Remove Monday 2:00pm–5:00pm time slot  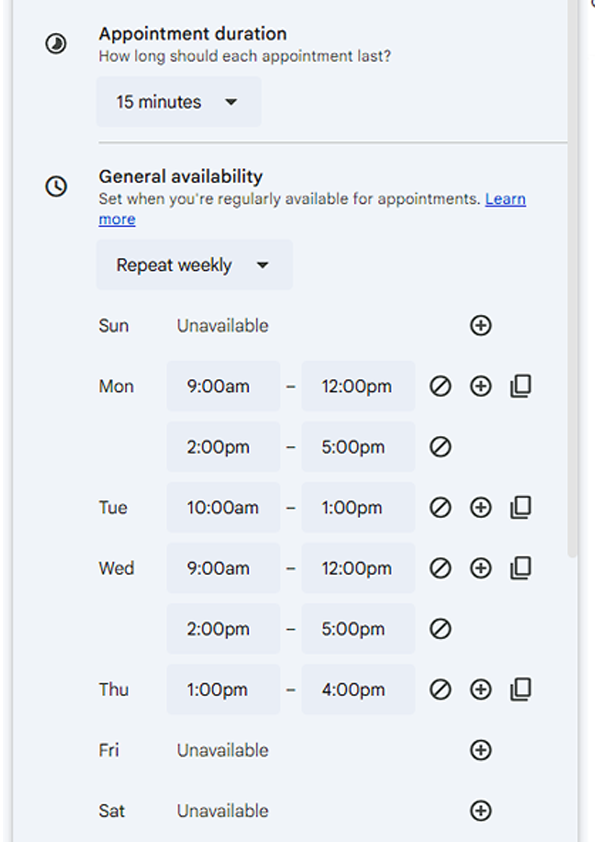[440, 447]
